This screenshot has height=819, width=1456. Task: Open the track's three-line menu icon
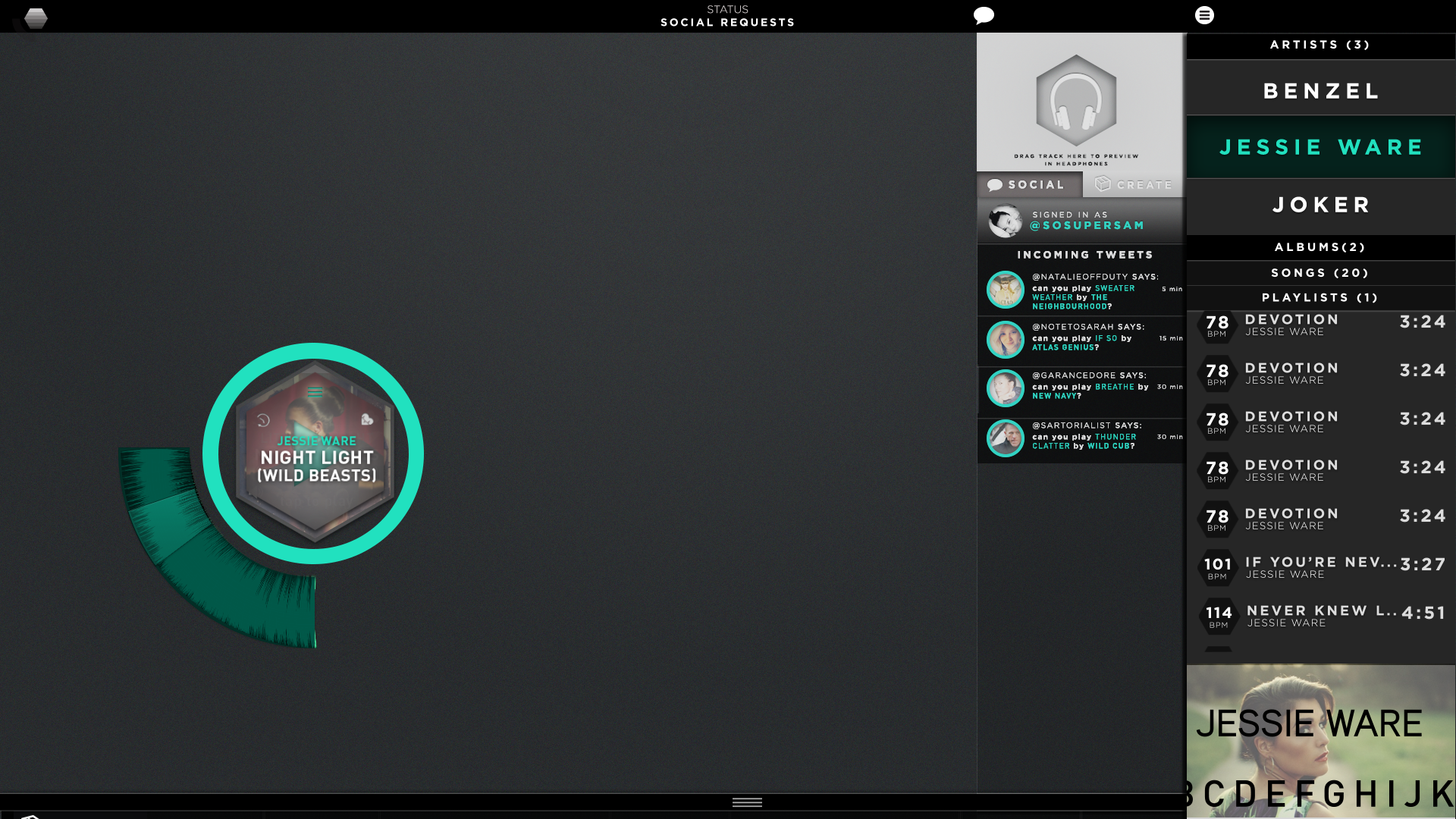tap(315, 392)
